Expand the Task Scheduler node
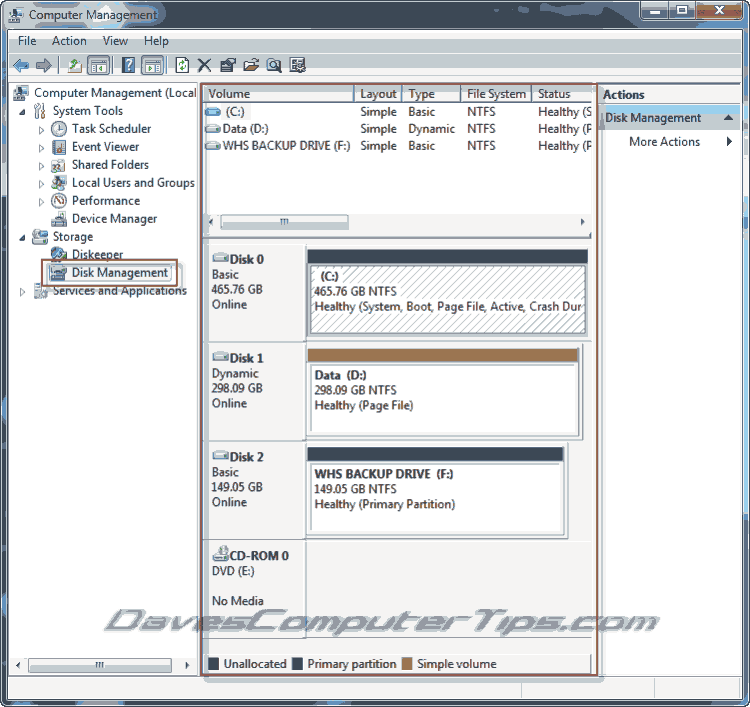 41,130
